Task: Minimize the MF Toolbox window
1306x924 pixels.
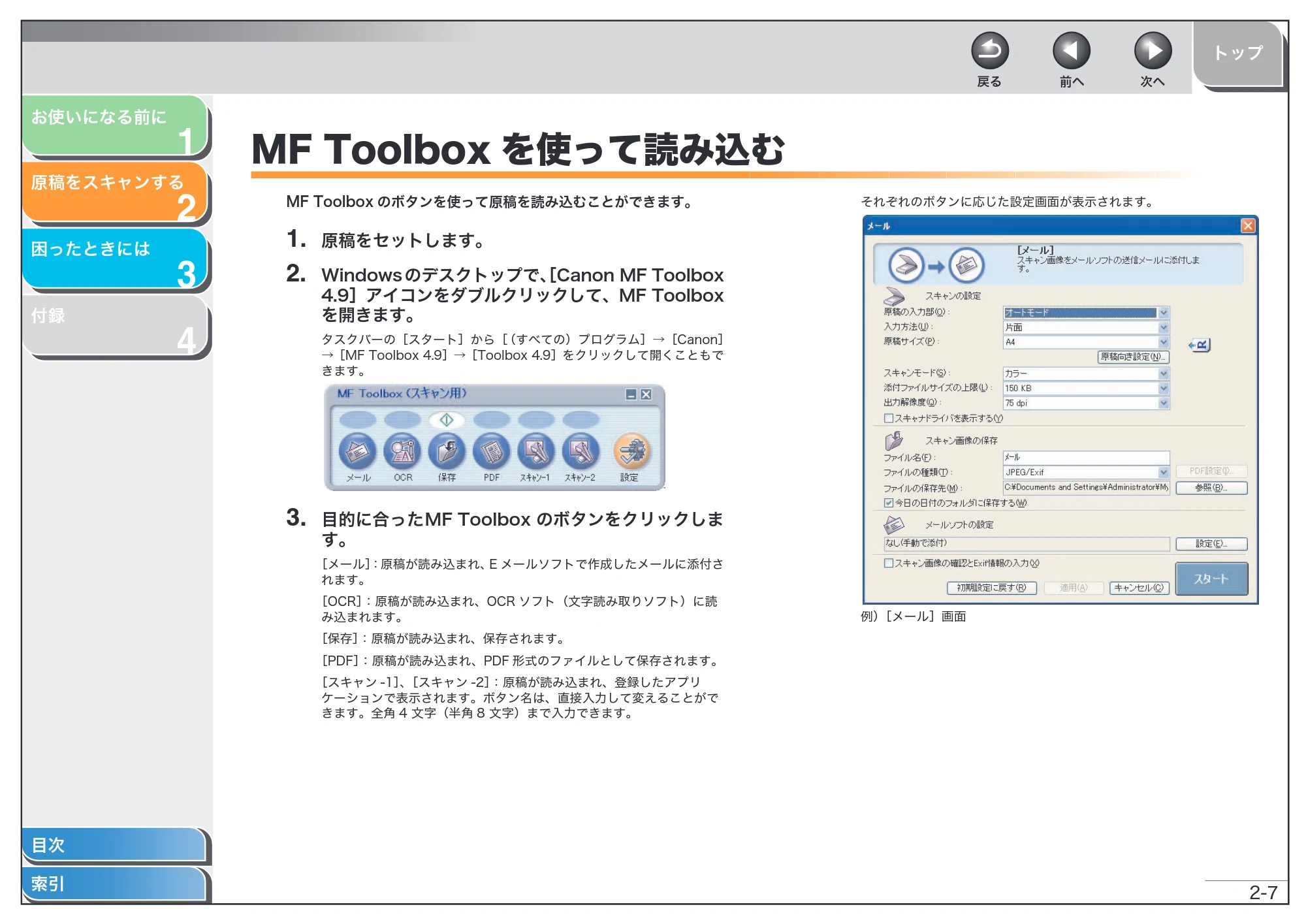Action: tap(631, 394)
